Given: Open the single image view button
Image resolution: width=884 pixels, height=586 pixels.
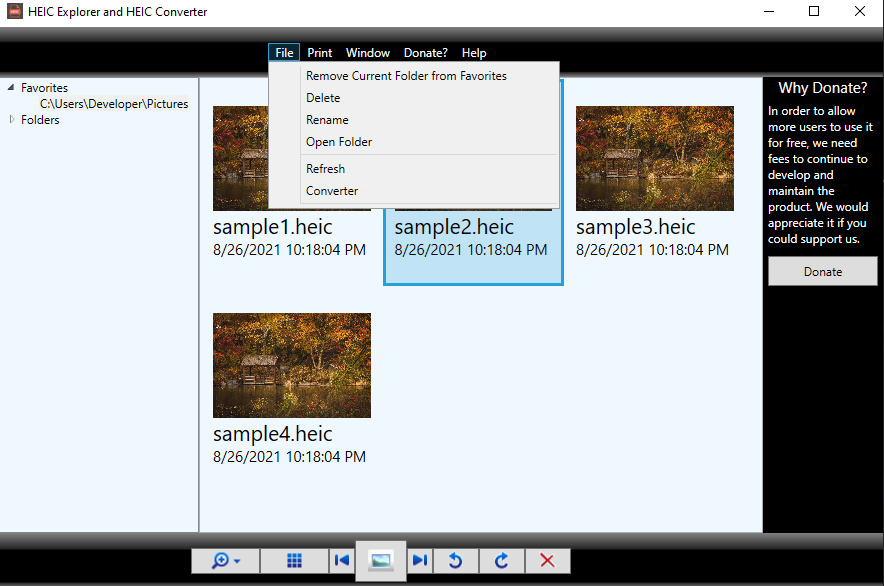Looking at the screenshot, I should coord(380,560).
